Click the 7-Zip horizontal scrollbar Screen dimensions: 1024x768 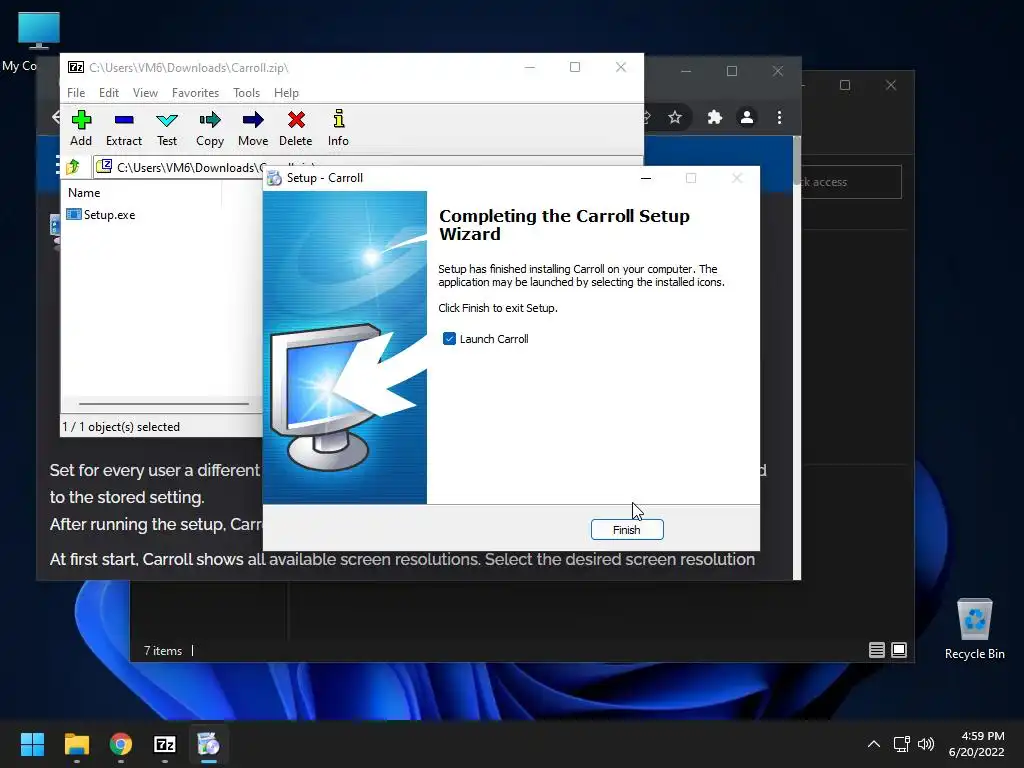164,404
